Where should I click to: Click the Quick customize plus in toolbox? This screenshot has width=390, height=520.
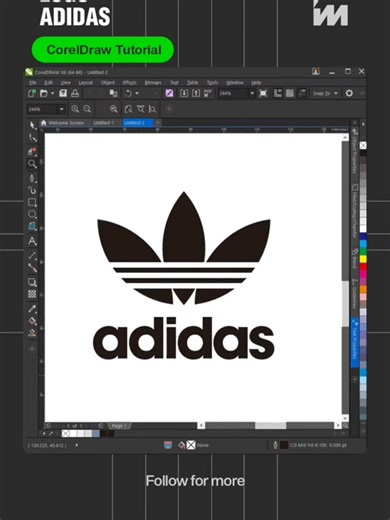(x=32, y=349)
